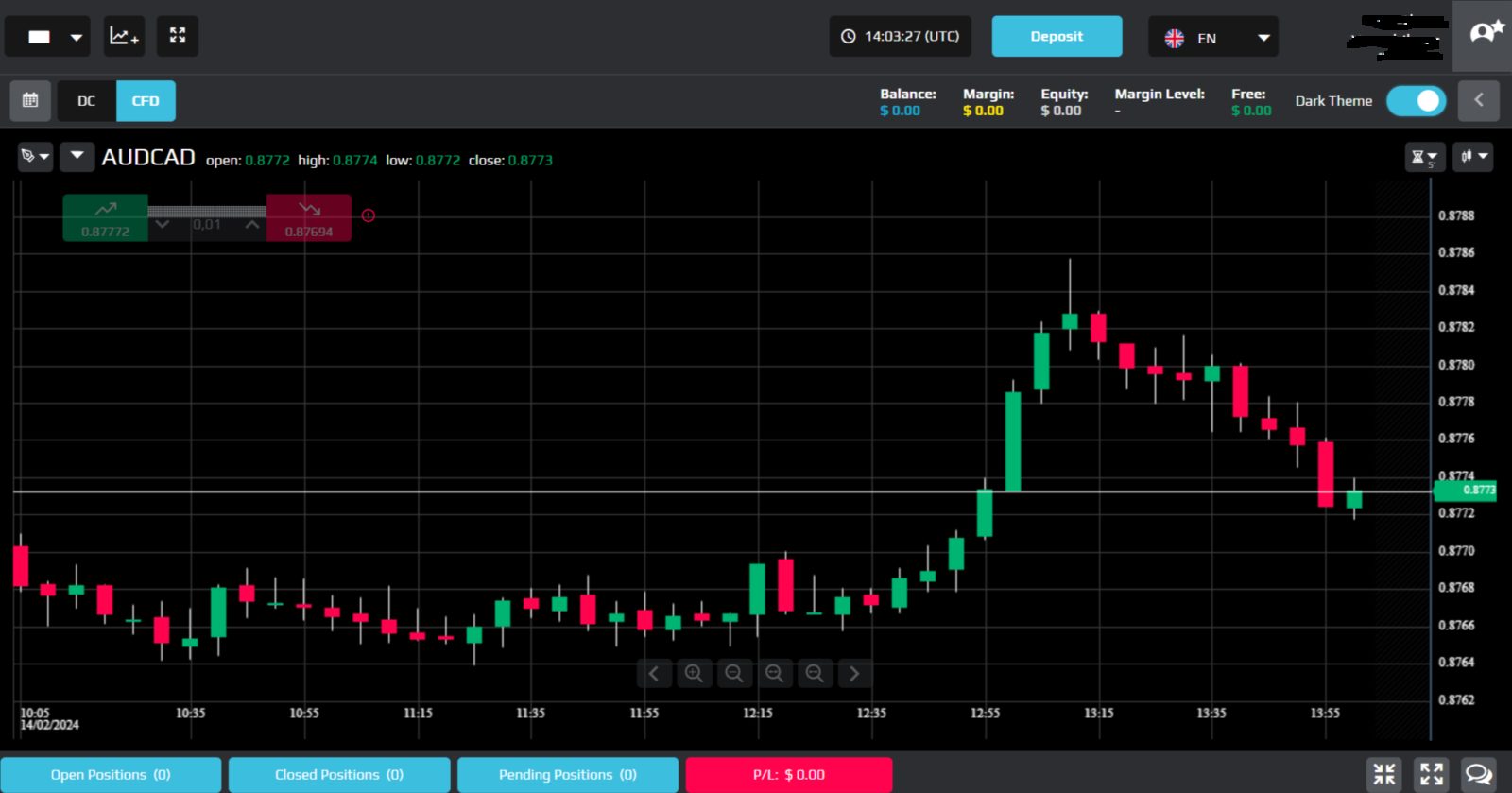Image resolution: width=1512 pixels, height=793 pixels.
Task: Open the chart type candlestick dropdown
Action: [x=1474, y=157]
